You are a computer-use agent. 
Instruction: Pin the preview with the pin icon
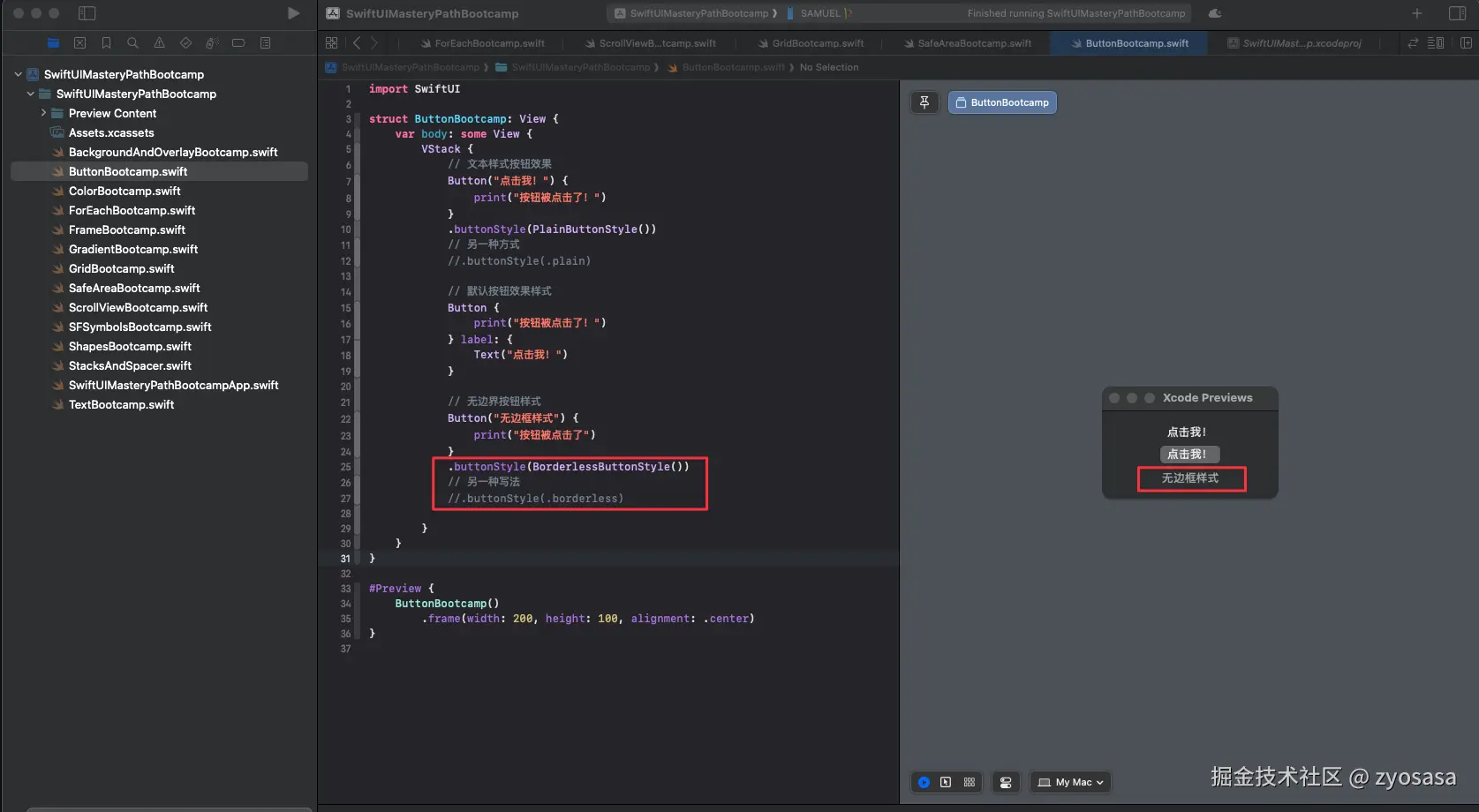924,102
